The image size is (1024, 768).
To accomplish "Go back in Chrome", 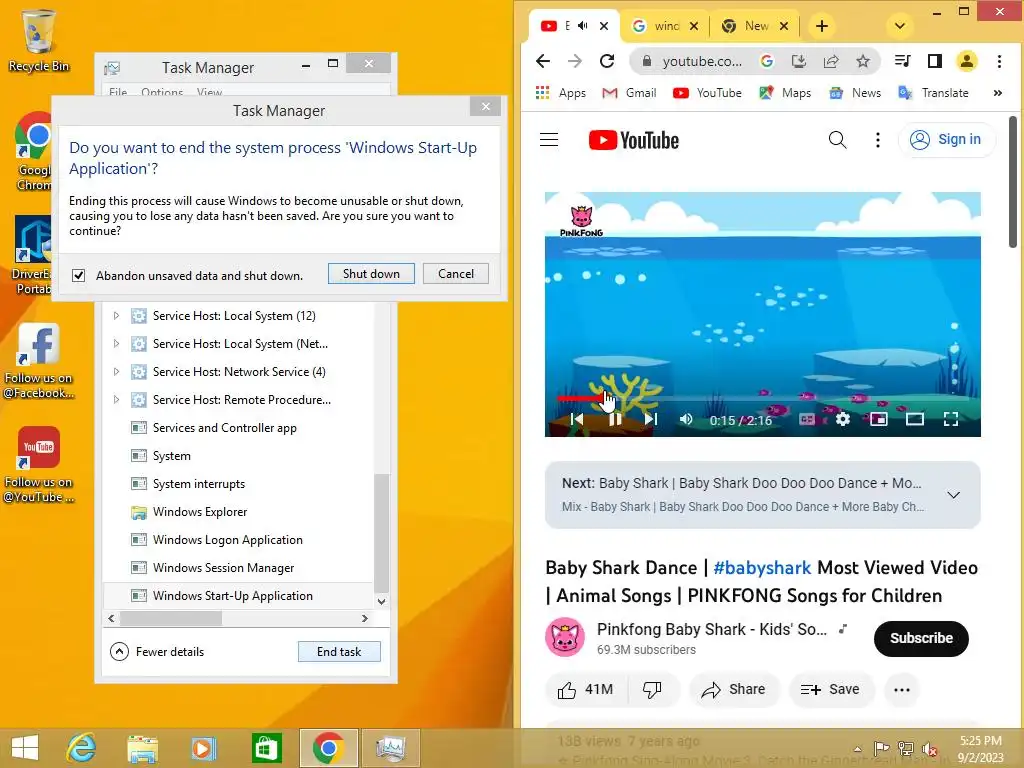I will 543,61.
